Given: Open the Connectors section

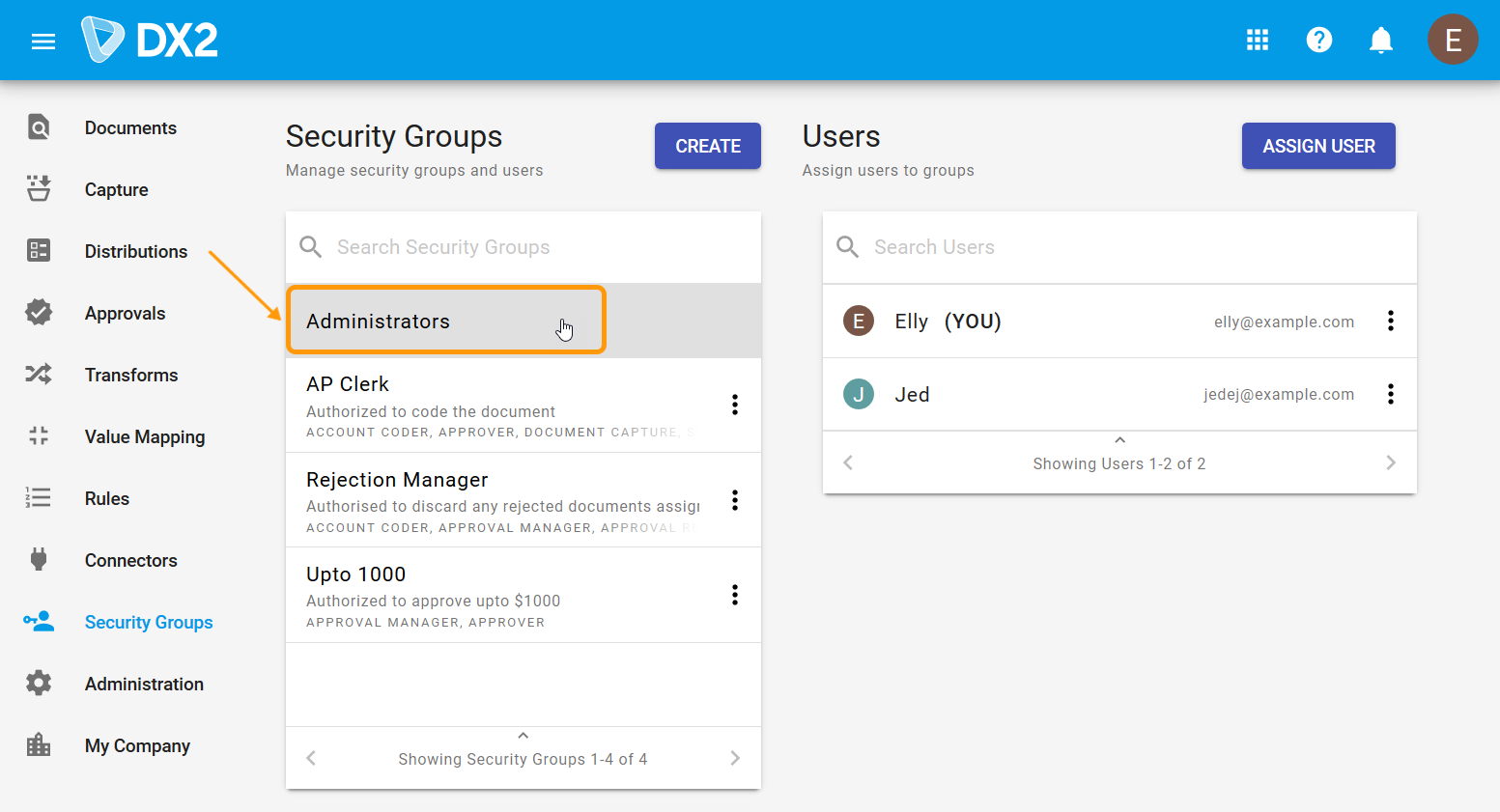Looking at the screenshot, I should [131, 560].
